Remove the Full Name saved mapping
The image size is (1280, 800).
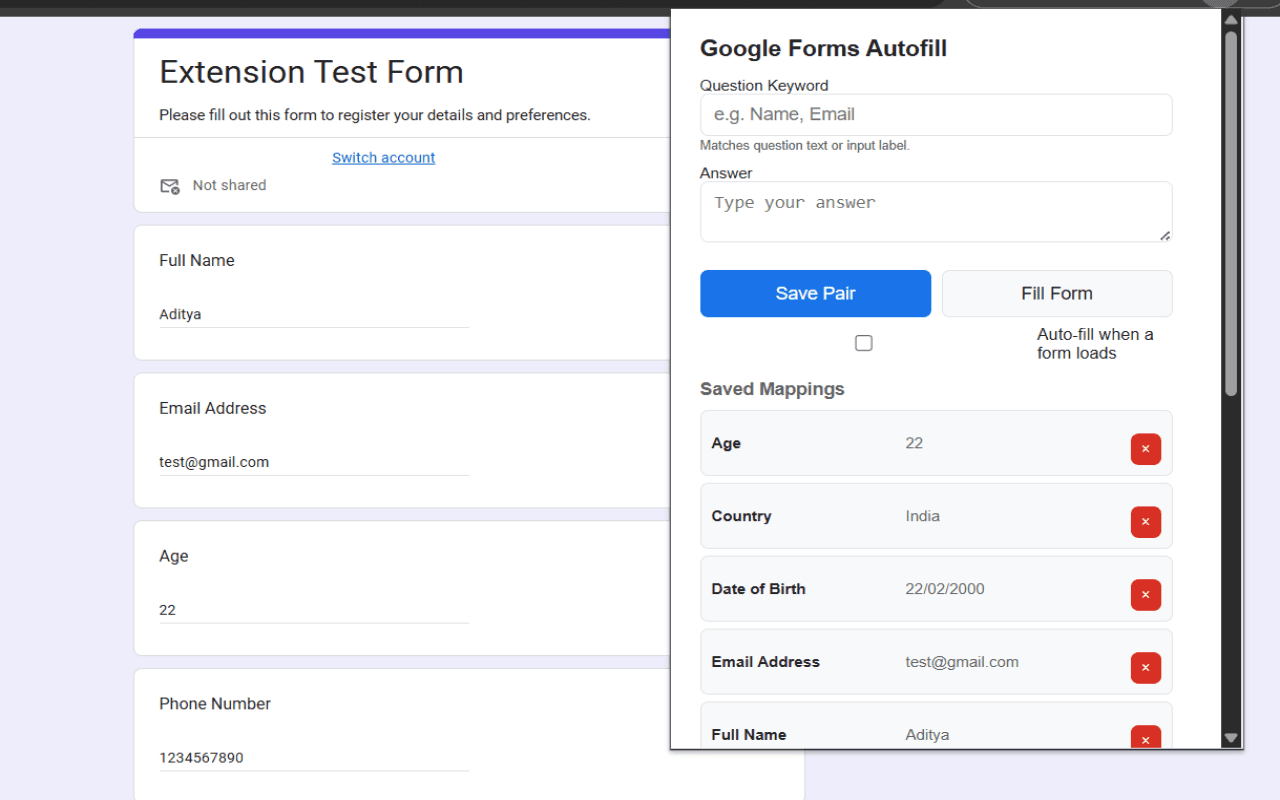(1145, 738)
